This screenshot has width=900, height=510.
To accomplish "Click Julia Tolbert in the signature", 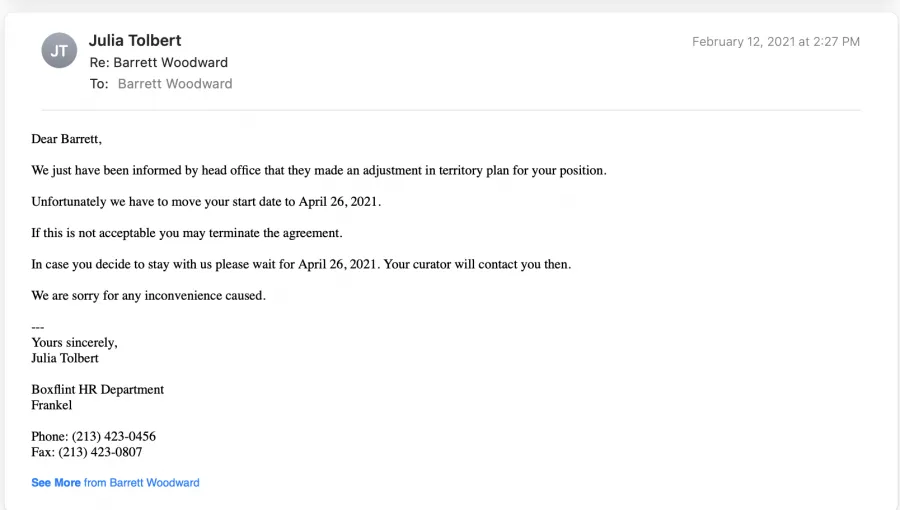I will [65, 358].
